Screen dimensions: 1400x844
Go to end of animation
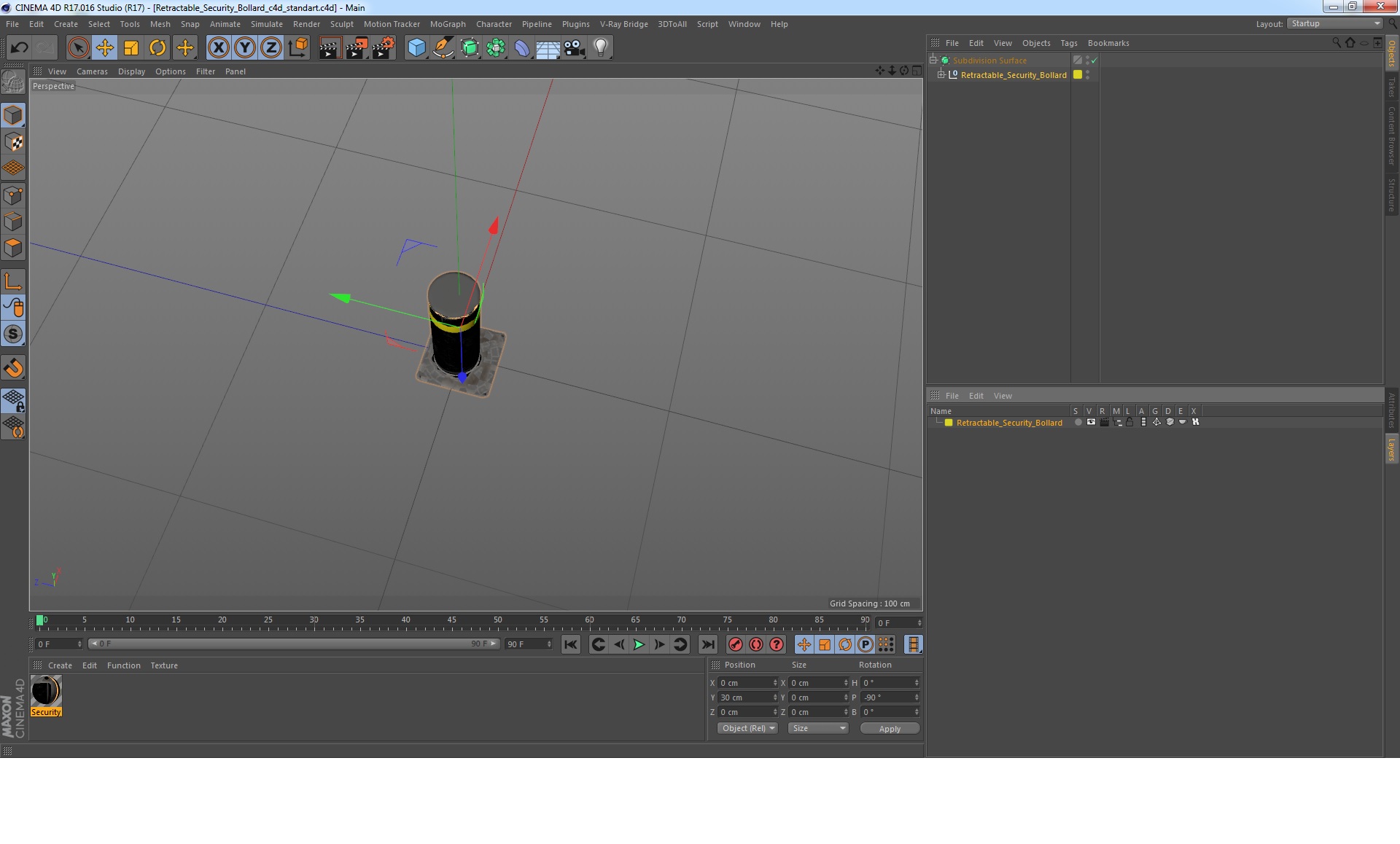[707, 644]
